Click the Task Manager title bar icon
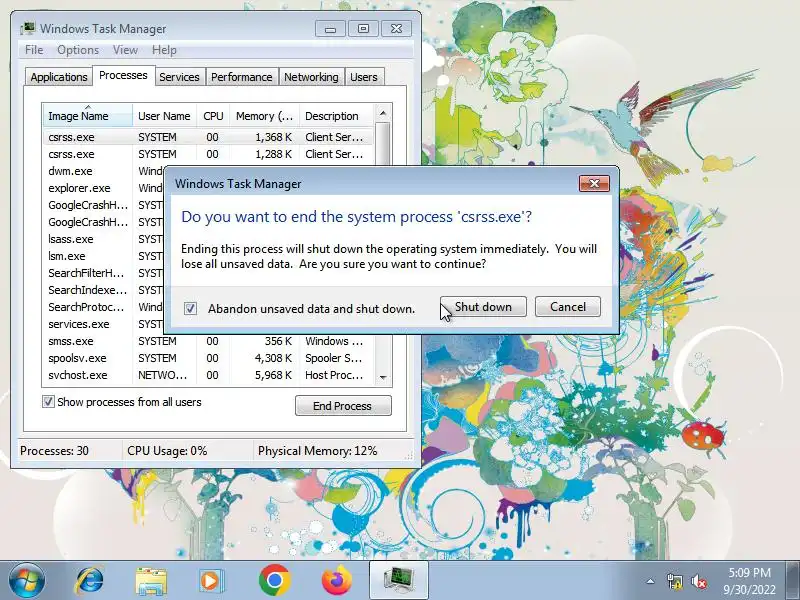The height and width of the screenshot is (600, 800). coord(28,29)
